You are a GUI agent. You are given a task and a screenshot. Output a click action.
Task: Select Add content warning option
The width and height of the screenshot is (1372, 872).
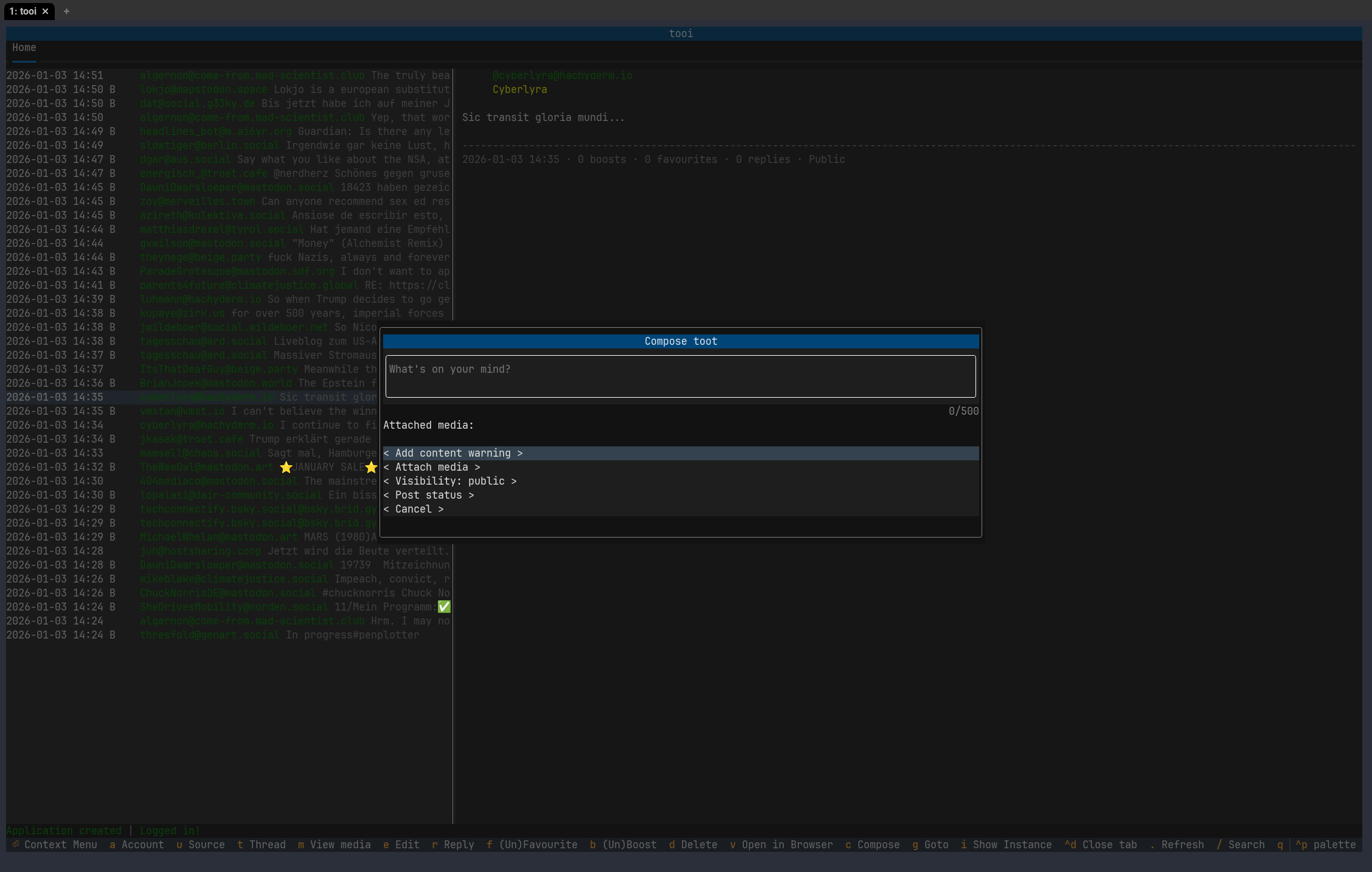(x=452, y=453)
